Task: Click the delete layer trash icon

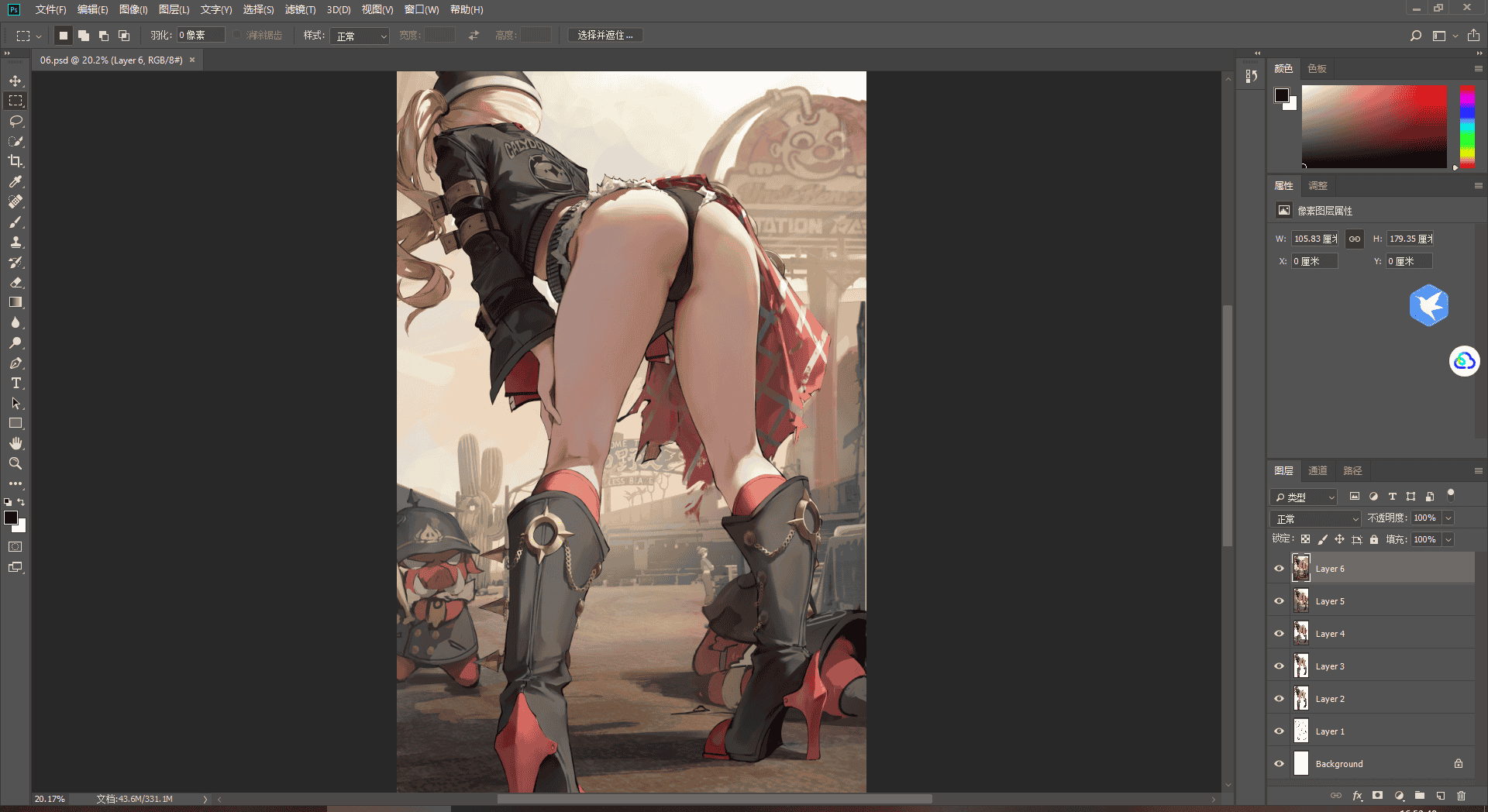Action: [1462, 796]
